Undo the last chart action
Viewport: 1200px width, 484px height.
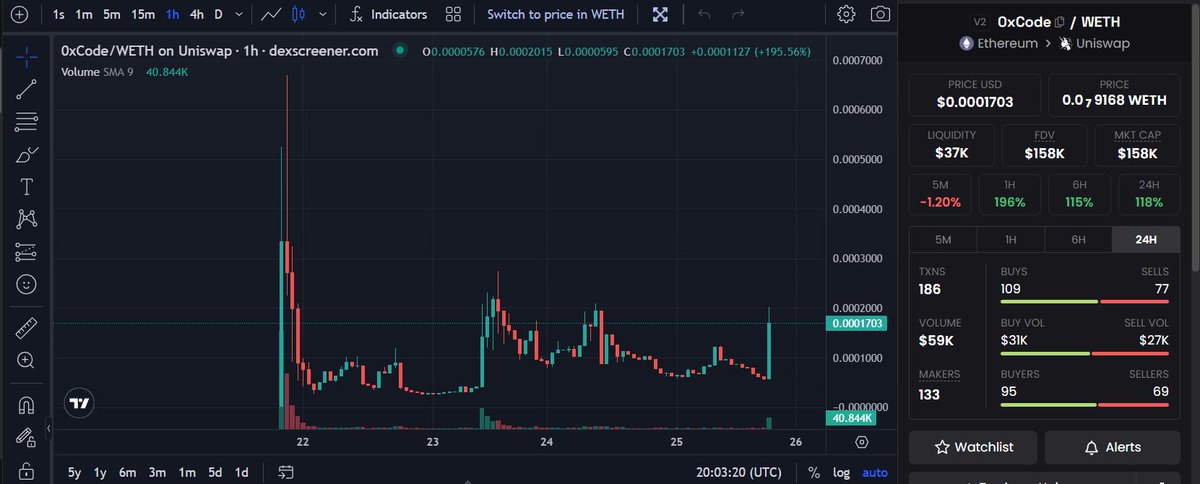(705, 14)
